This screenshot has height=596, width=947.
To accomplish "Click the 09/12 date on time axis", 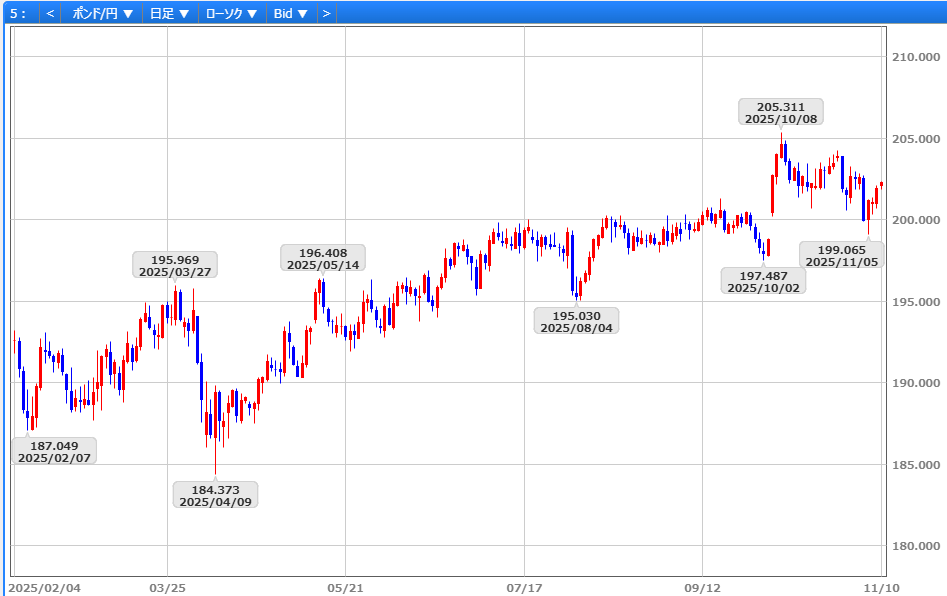I will coord(703,587).
